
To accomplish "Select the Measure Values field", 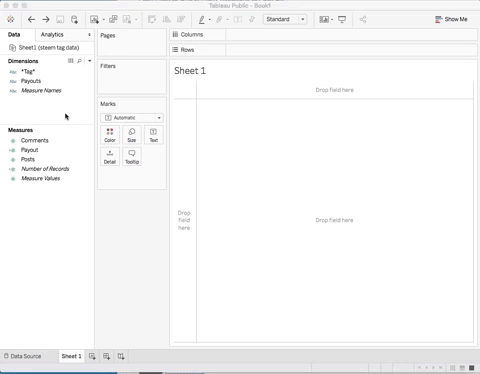I will (40, 179).
